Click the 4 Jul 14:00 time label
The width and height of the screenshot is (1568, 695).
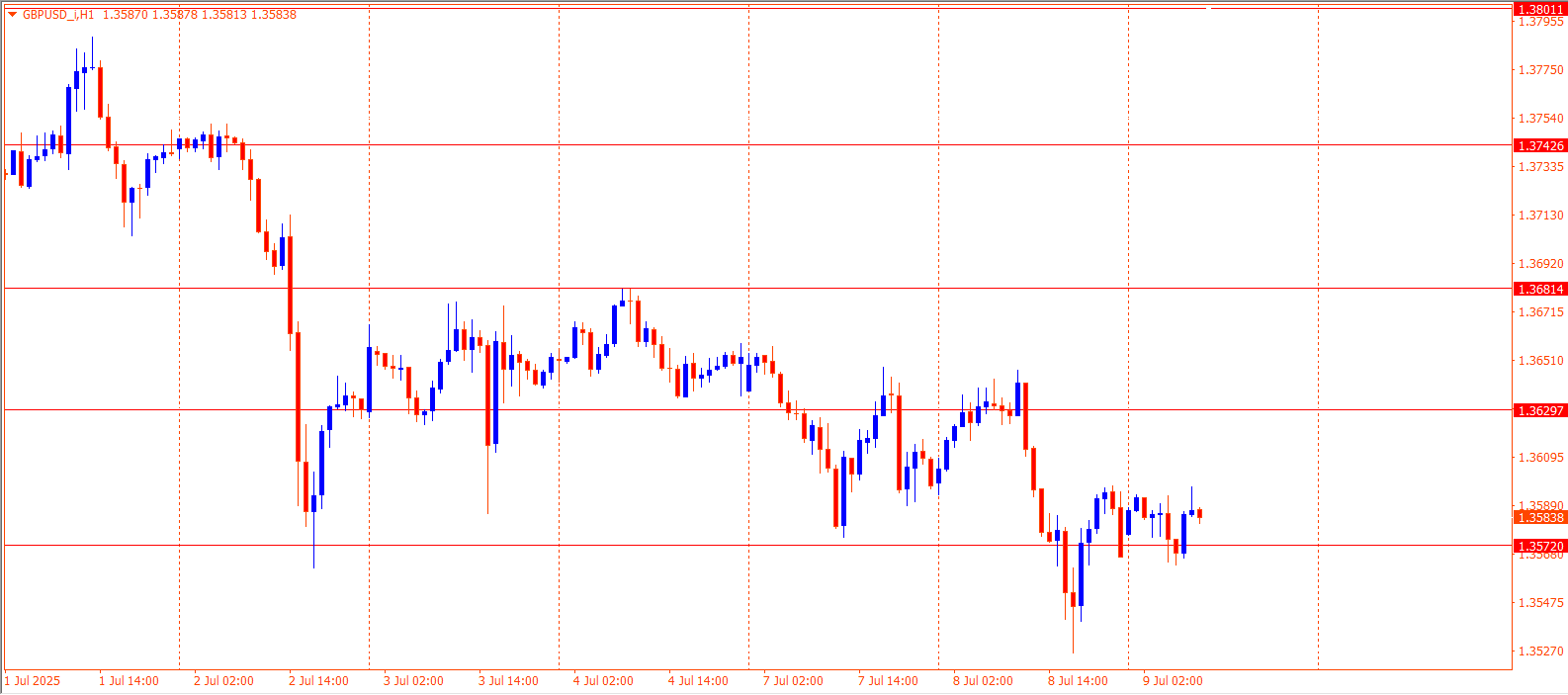point(698,681)
